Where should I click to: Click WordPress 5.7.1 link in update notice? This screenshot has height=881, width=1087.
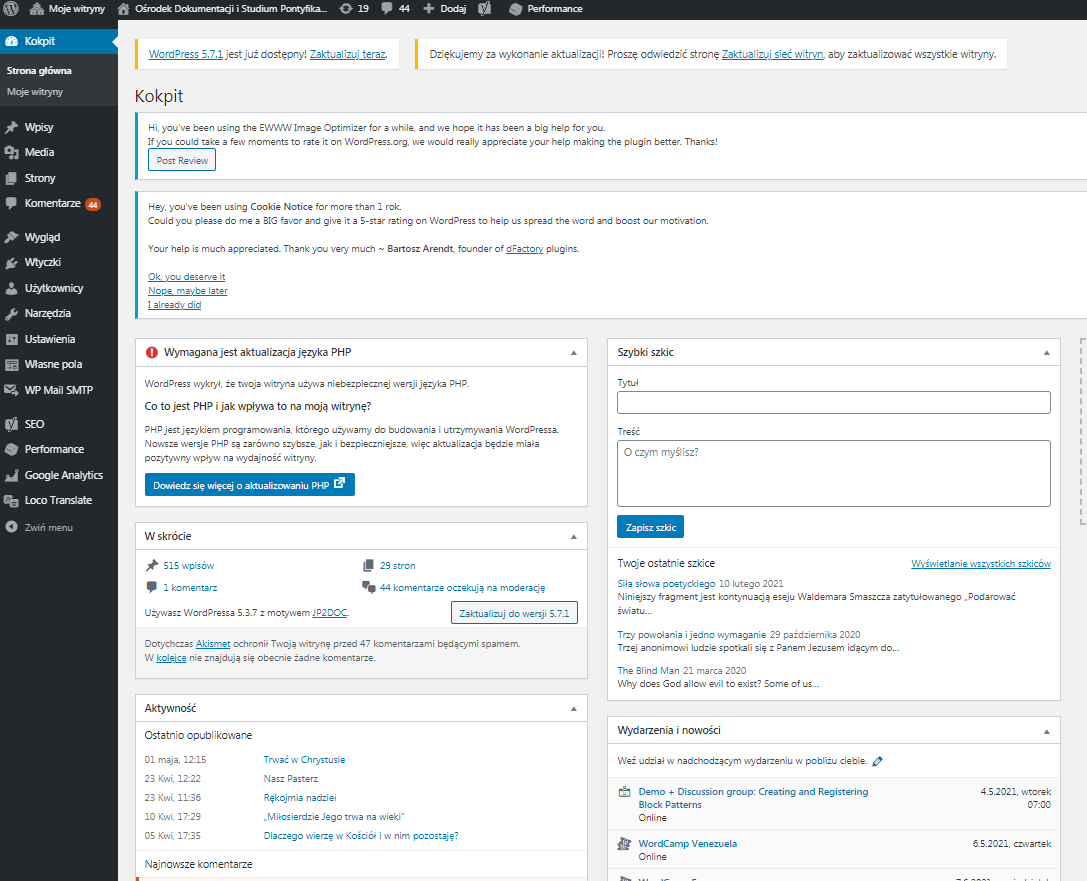[186, 54]
